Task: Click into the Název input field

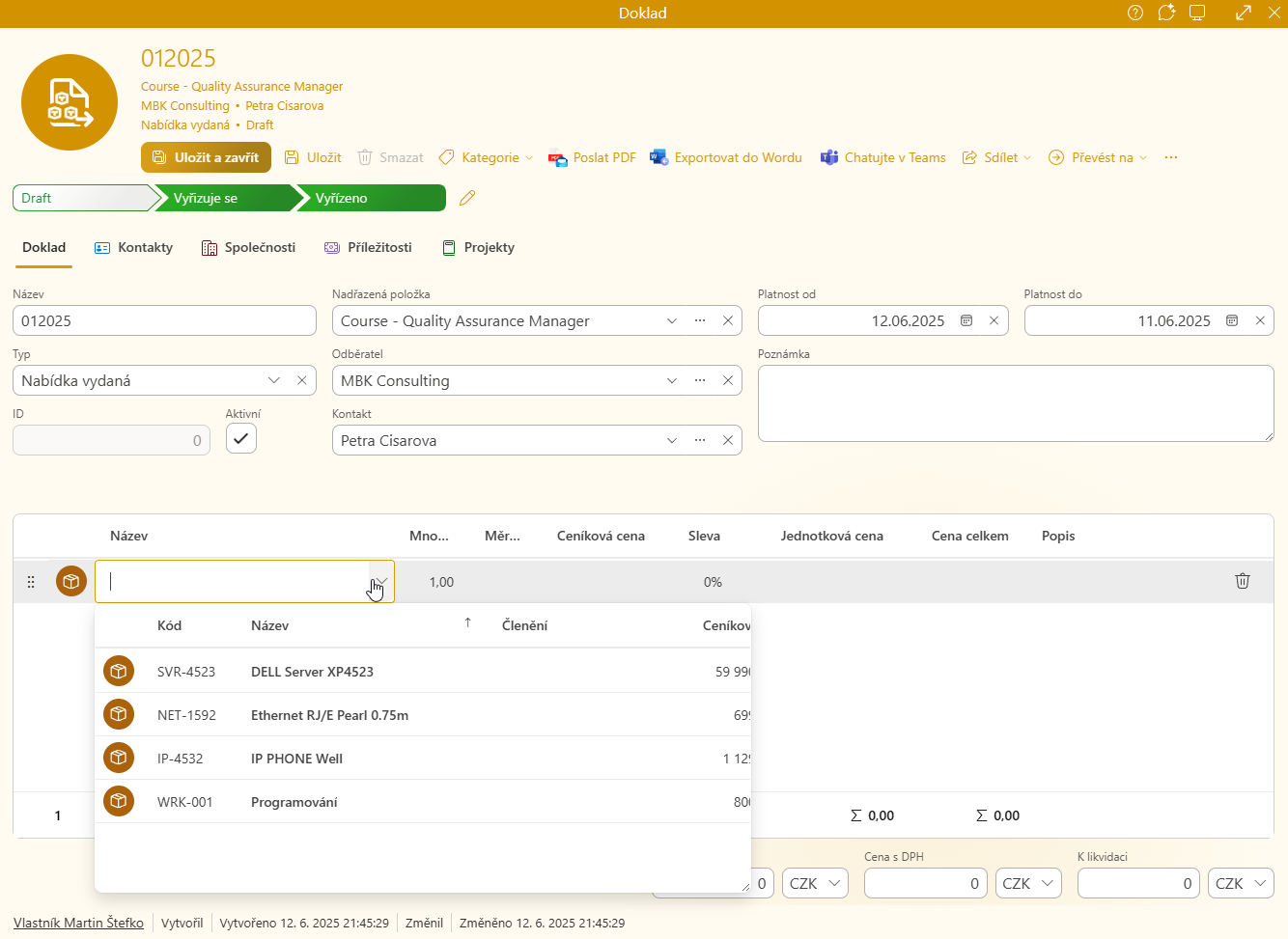Action: click(x=164, y=320)
